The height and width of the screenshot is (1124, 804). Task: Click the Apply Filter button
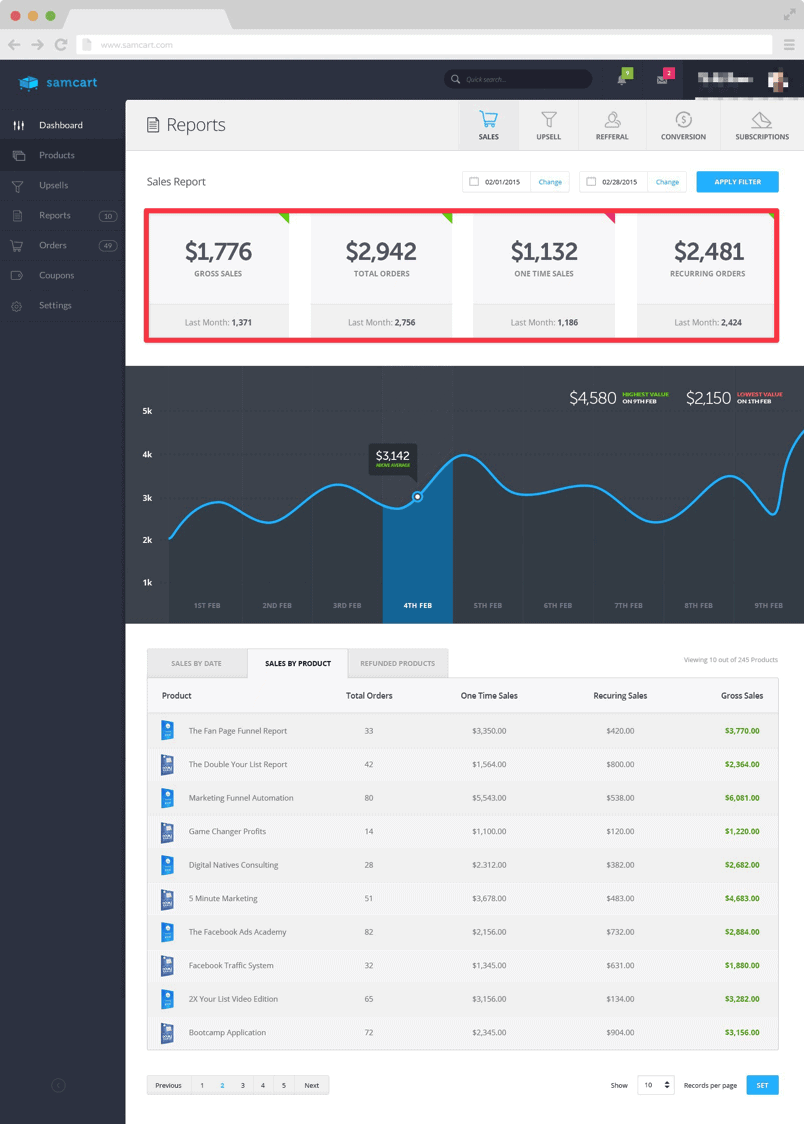[737, 182]
